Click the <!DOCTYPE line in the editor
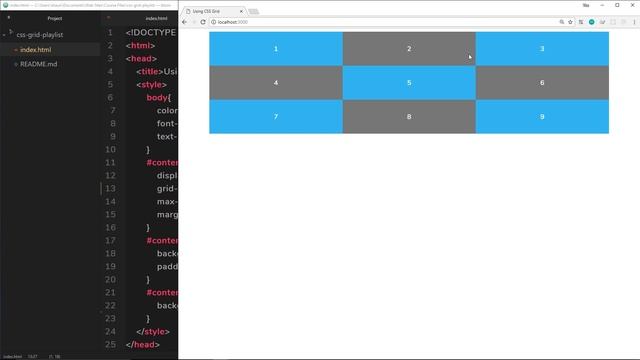640x360 pixels. 151,33
